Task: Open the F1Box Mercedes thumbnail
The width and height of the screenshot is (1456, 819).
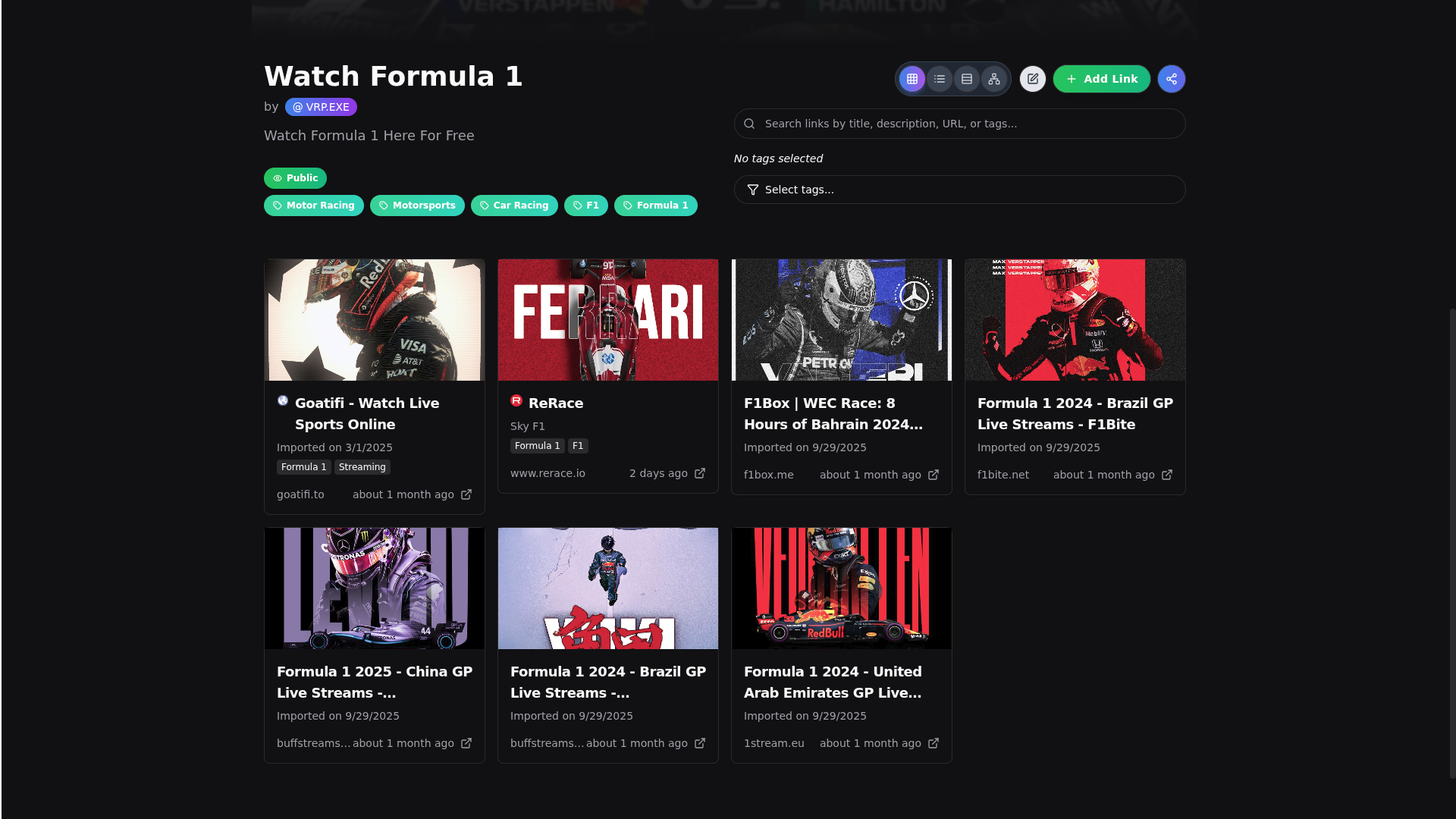Action: [842, 320]
